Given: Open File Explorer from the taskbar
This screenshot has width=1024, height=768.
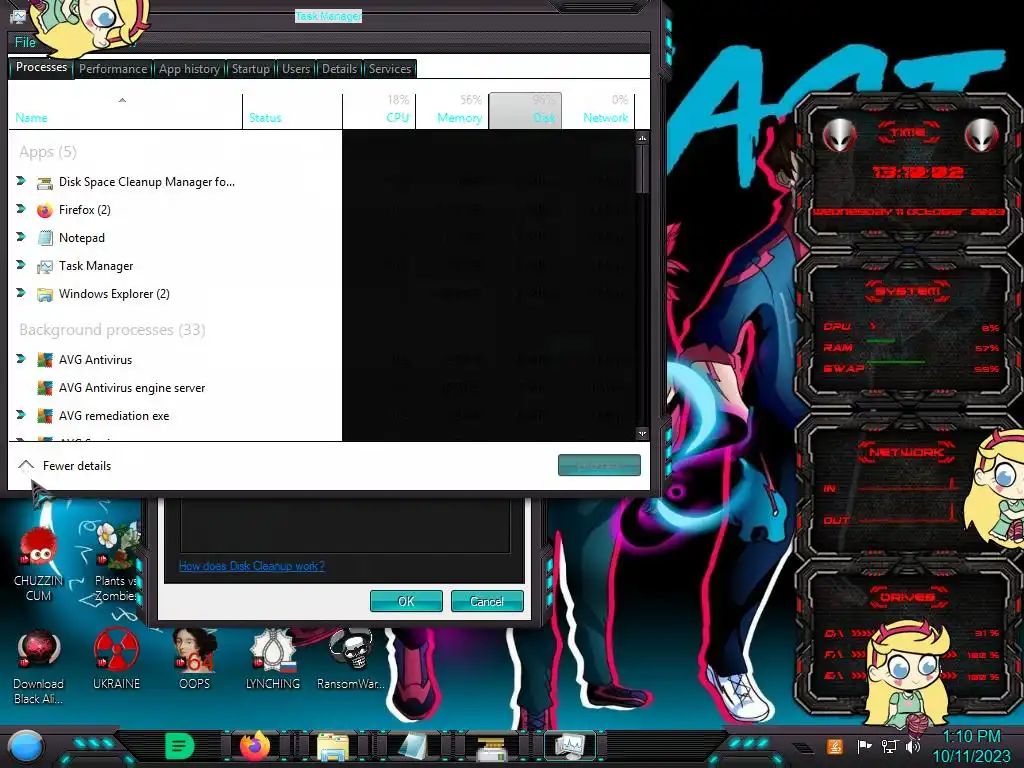Looking at the screenshot, I should (333, 746).
